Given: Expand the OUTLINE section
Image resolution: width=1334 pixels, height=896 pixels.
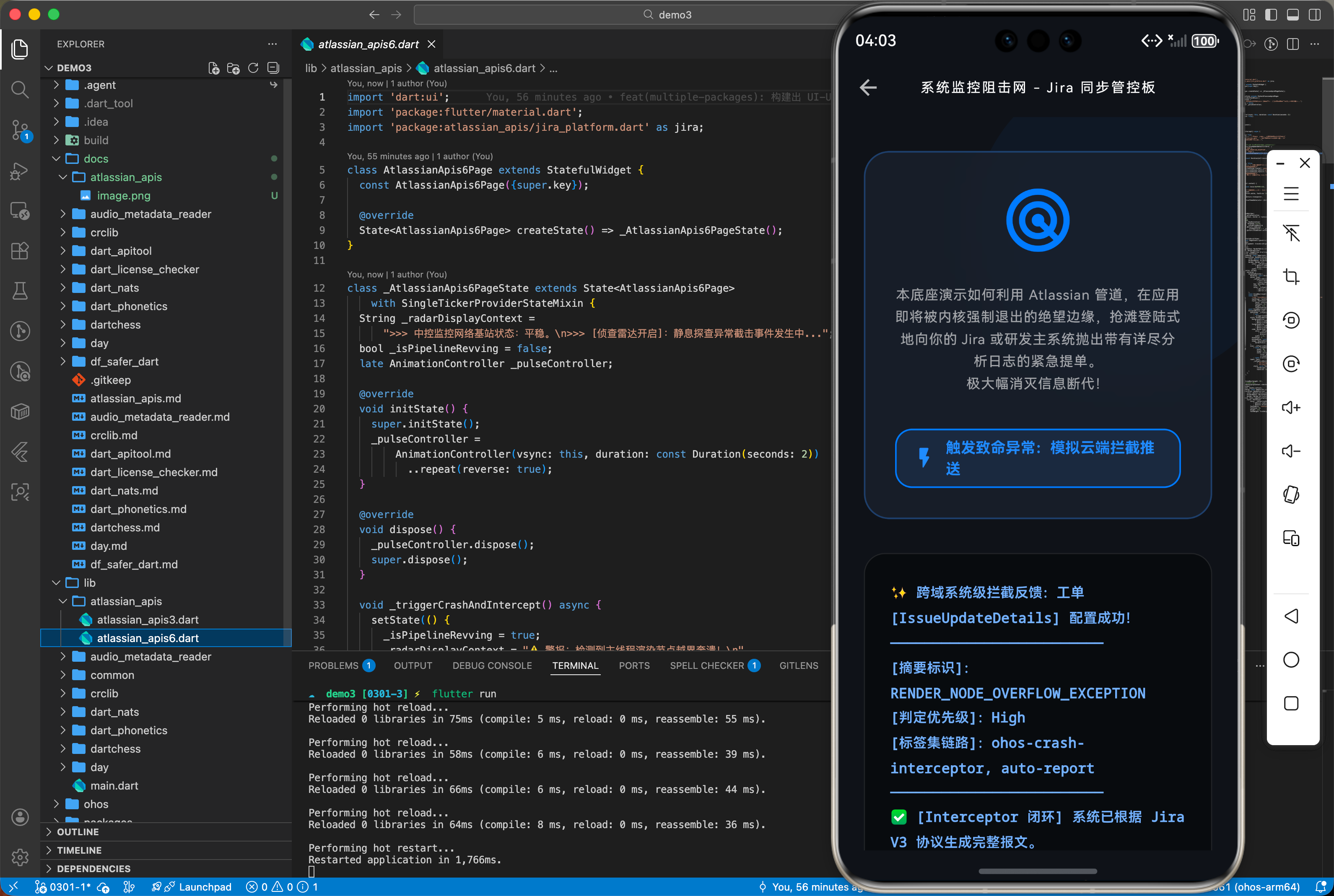Looking at the screenshot, I should [x=78, y=832].
